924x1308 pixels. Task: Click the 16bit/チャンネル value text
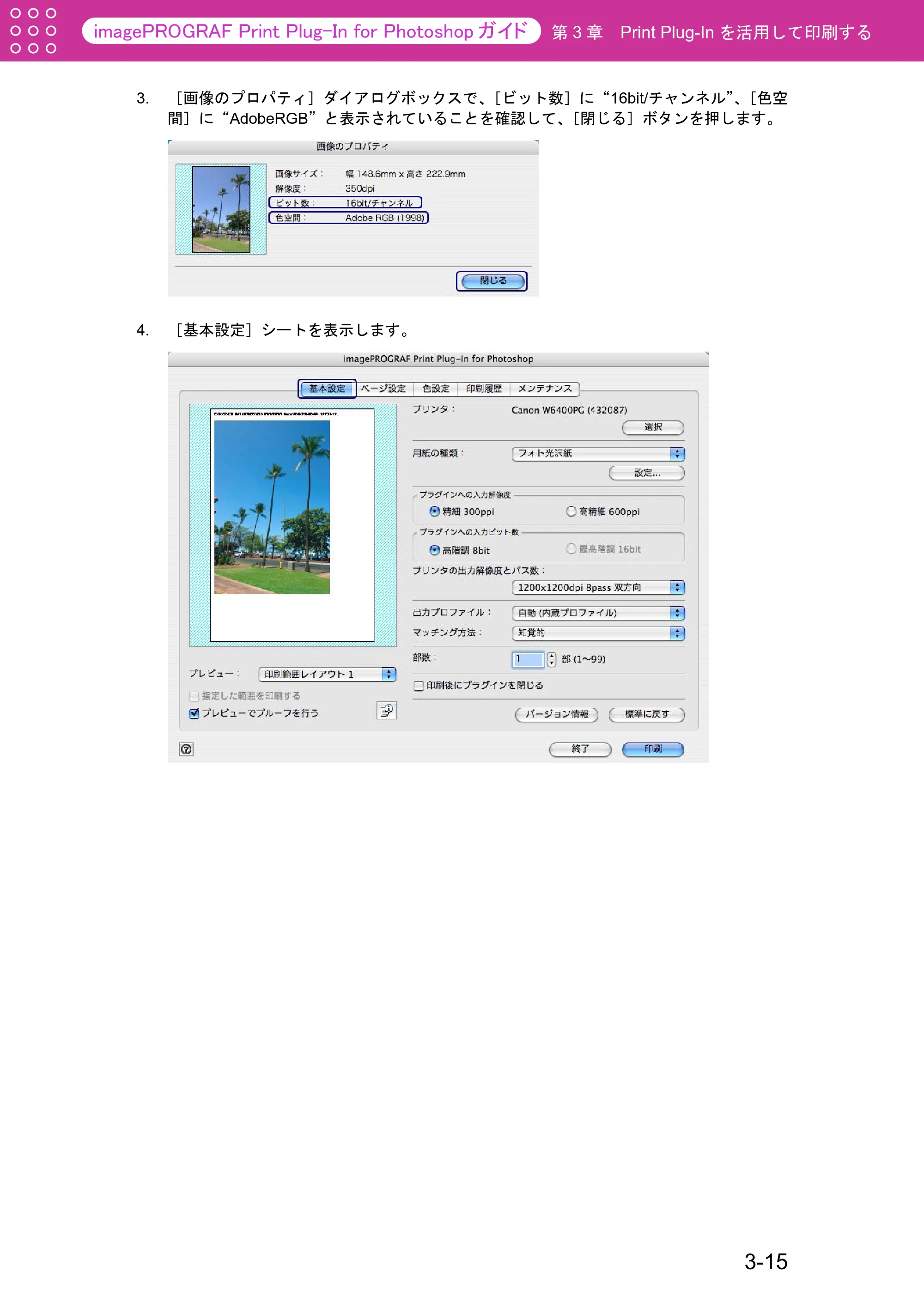pyautogui.click(x=379, y=203)
